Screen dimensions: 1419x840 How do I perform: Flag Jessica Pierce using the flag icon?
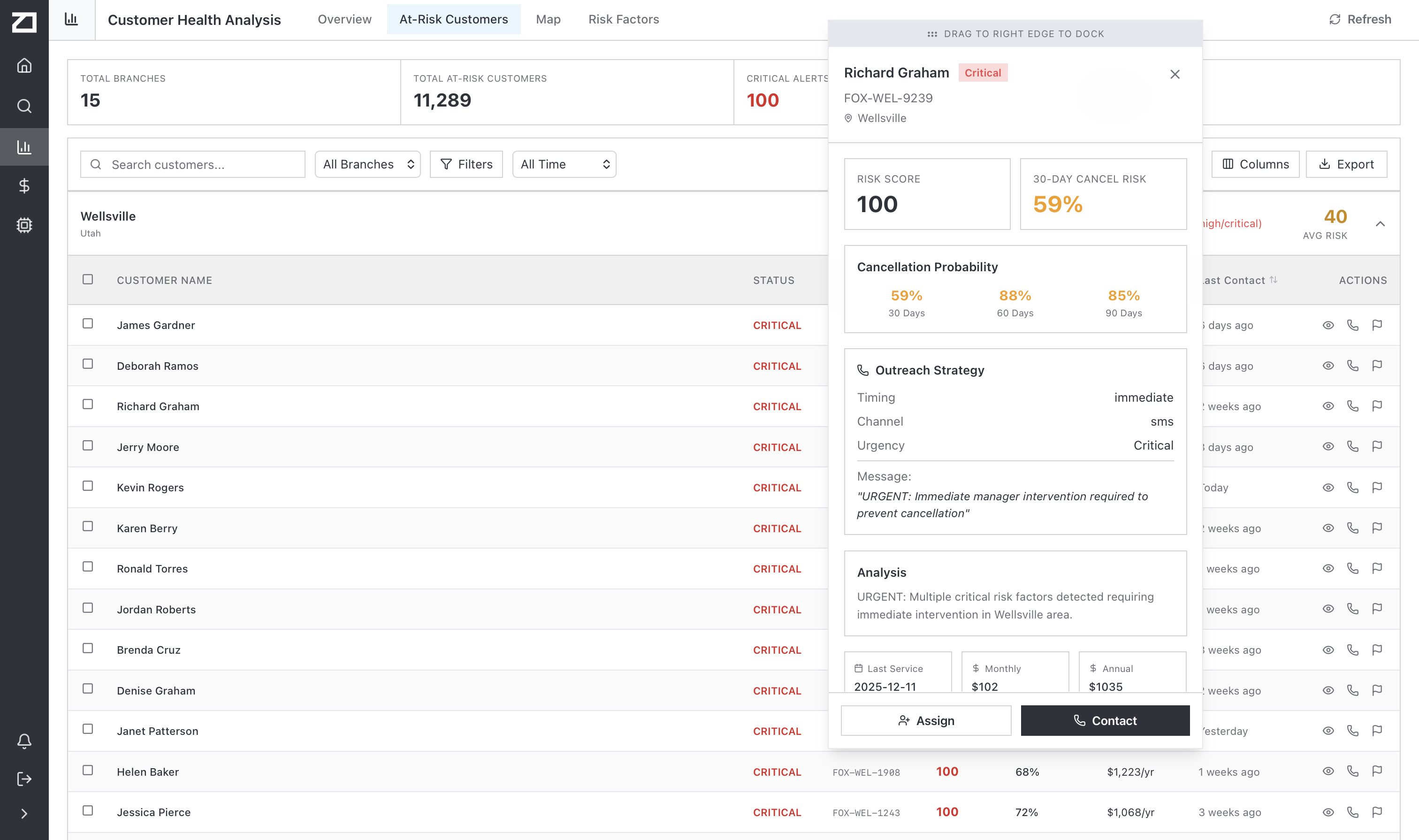1378,812
